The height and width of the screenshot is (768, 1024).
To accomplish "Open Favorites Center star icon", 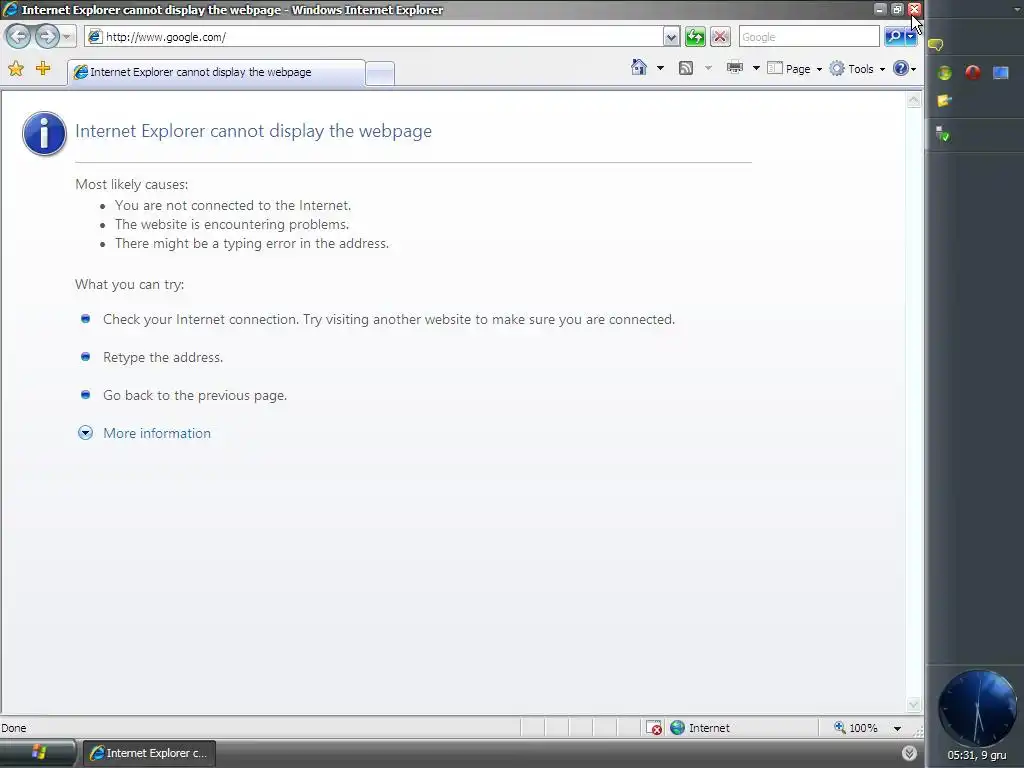I will [x=16, y=68].
